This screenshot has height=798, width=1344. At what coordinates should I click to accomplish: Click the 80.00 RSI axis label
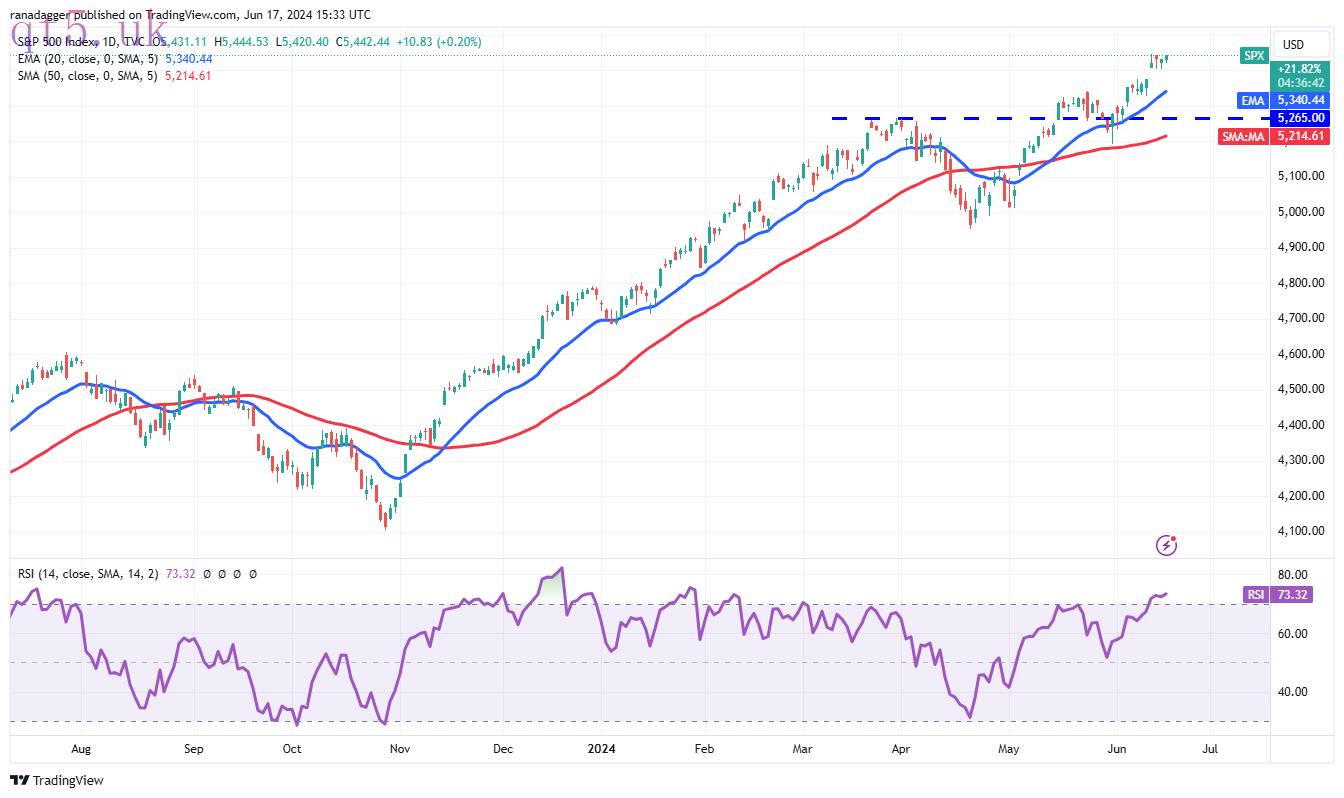click(1293, 575)
